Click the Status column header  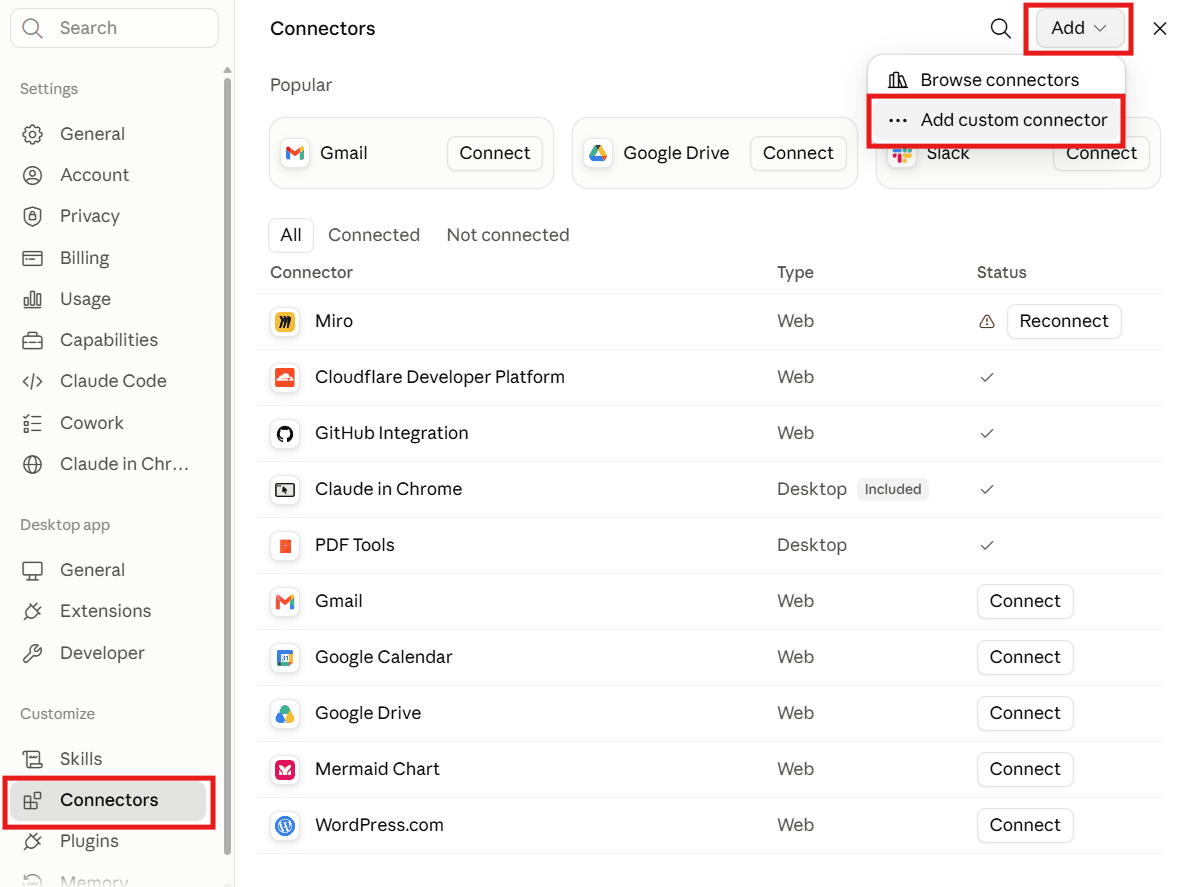pos(1001,272)
